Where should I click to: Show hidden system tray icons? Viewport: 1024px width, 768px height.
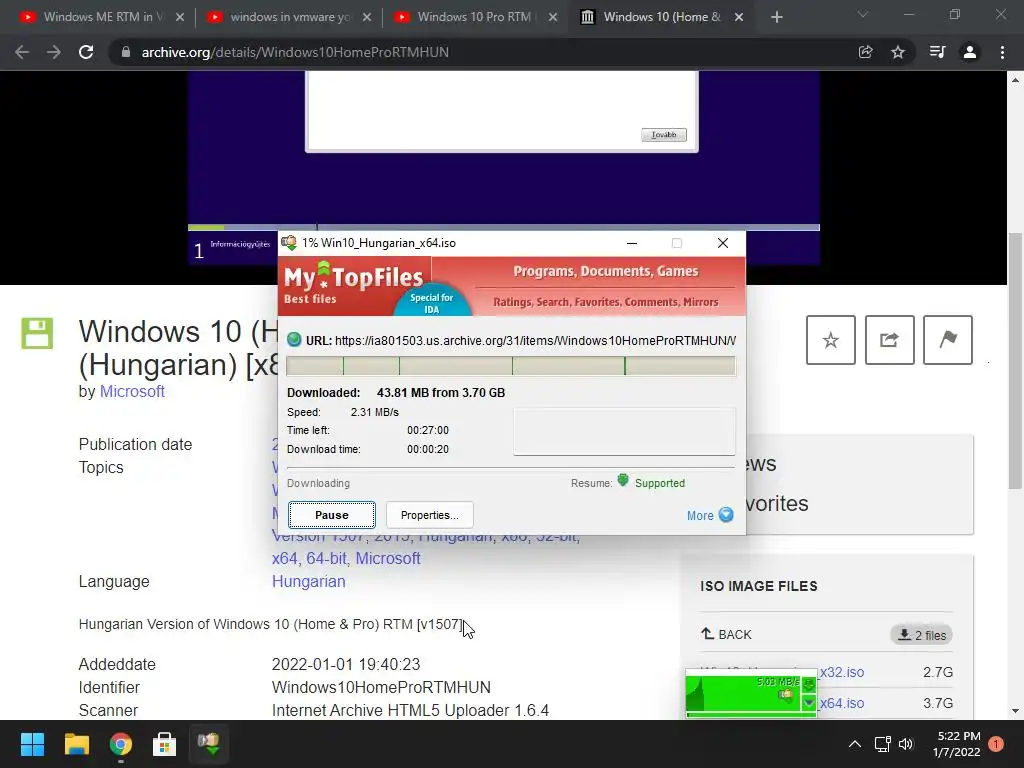click(x=854, y=744)
